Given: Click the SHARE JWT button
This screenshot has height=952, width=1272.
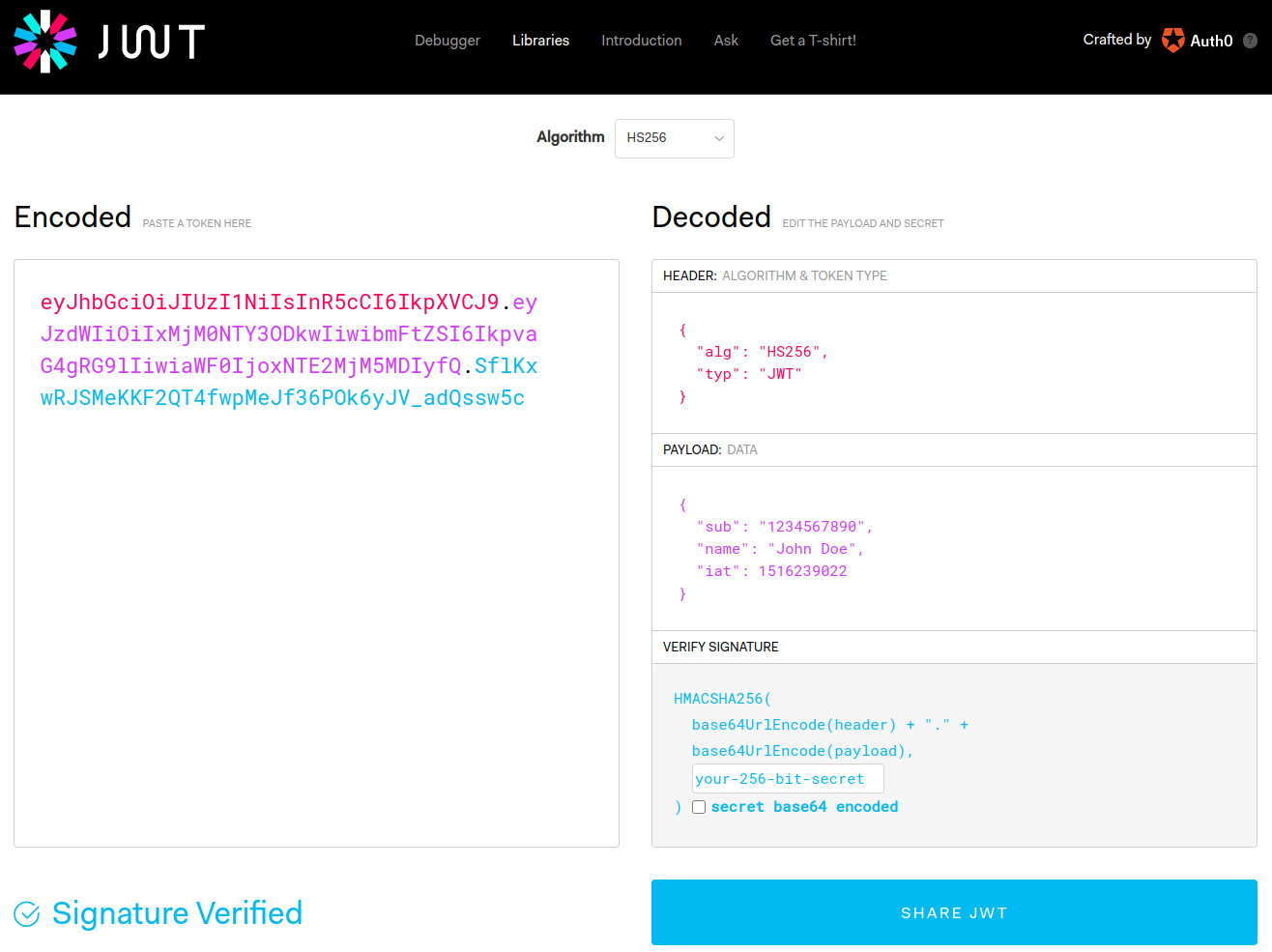Looking at the screenshot, I should pos(954,912).
